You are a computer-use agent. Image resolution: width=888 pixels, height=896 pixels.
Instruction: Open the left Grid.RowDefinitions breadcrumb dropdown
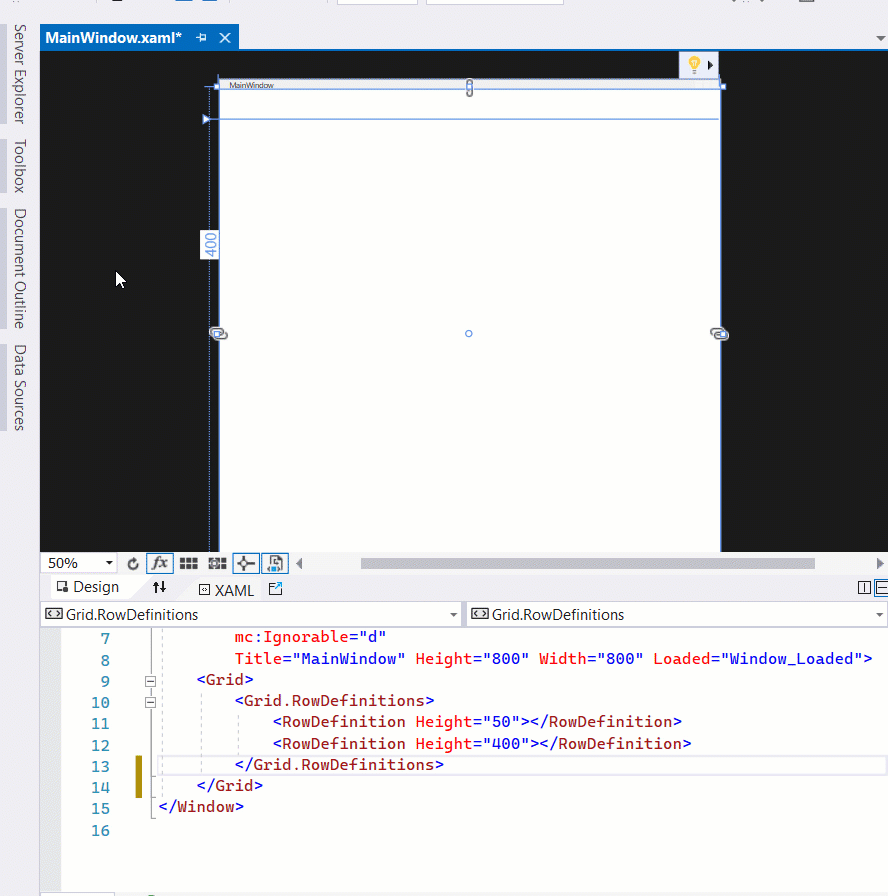pos(454,615)
